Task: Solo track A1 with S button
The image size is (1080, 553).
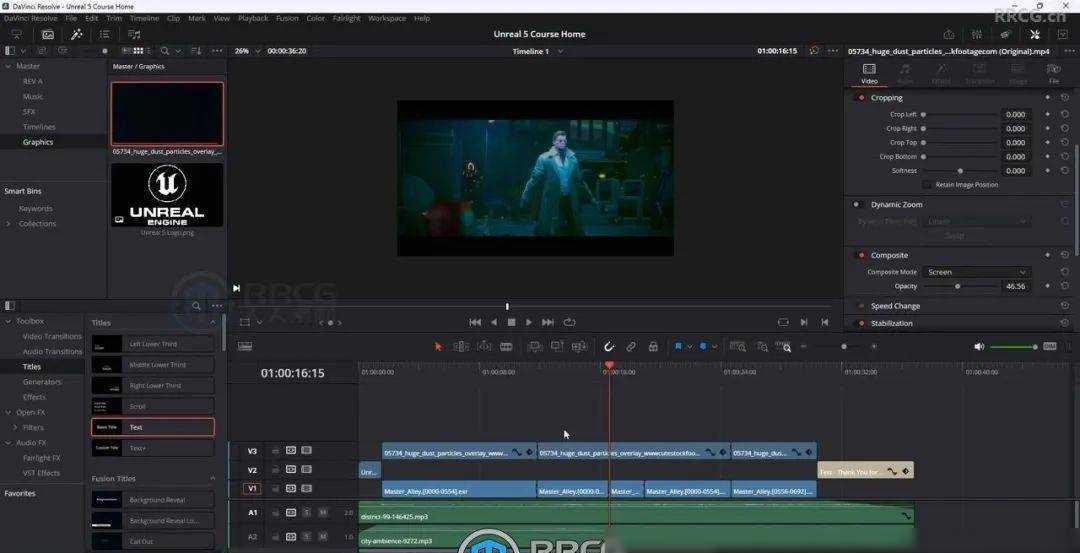Action: [307, 512]
